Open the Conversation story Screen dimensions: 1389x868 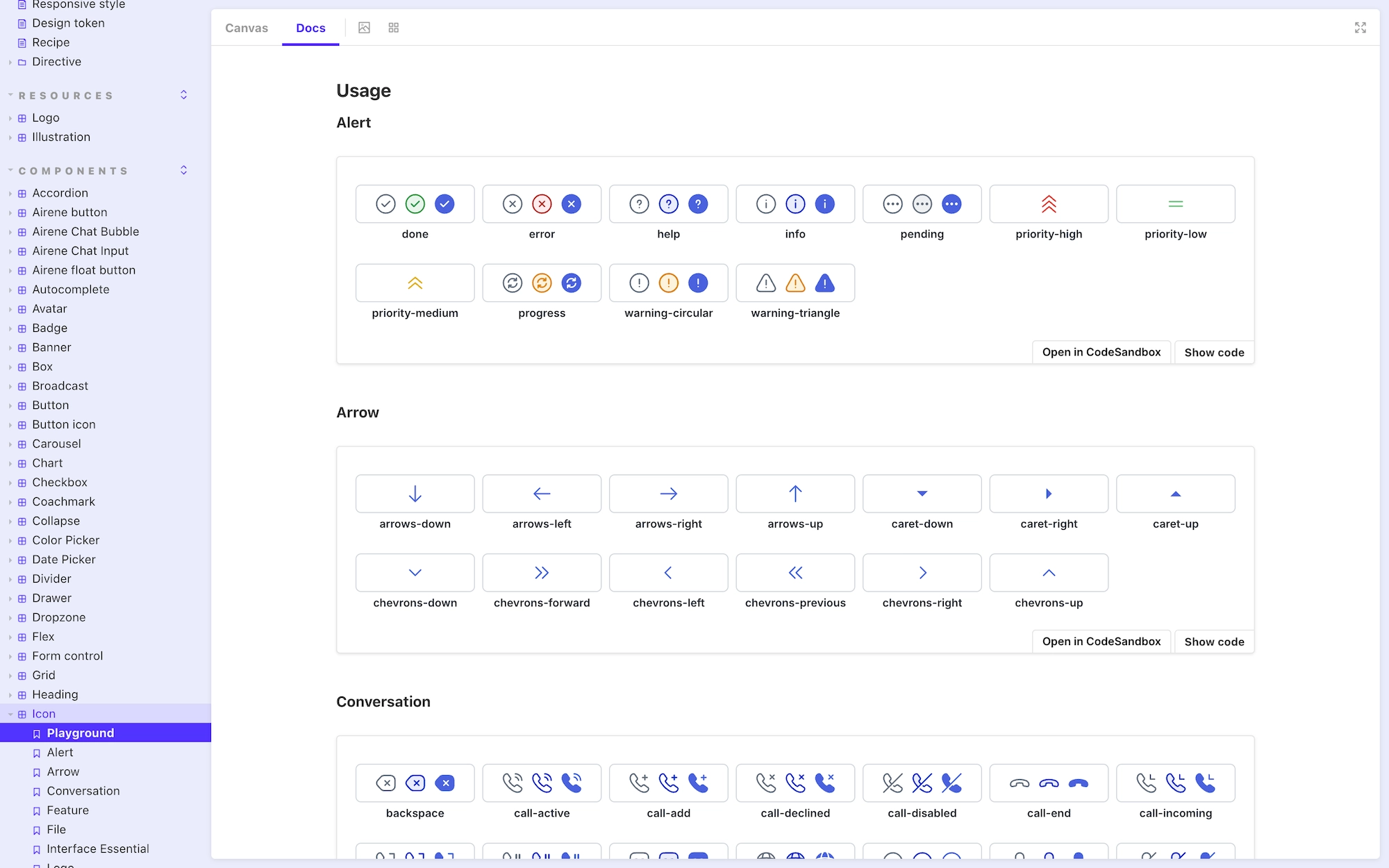83,791
